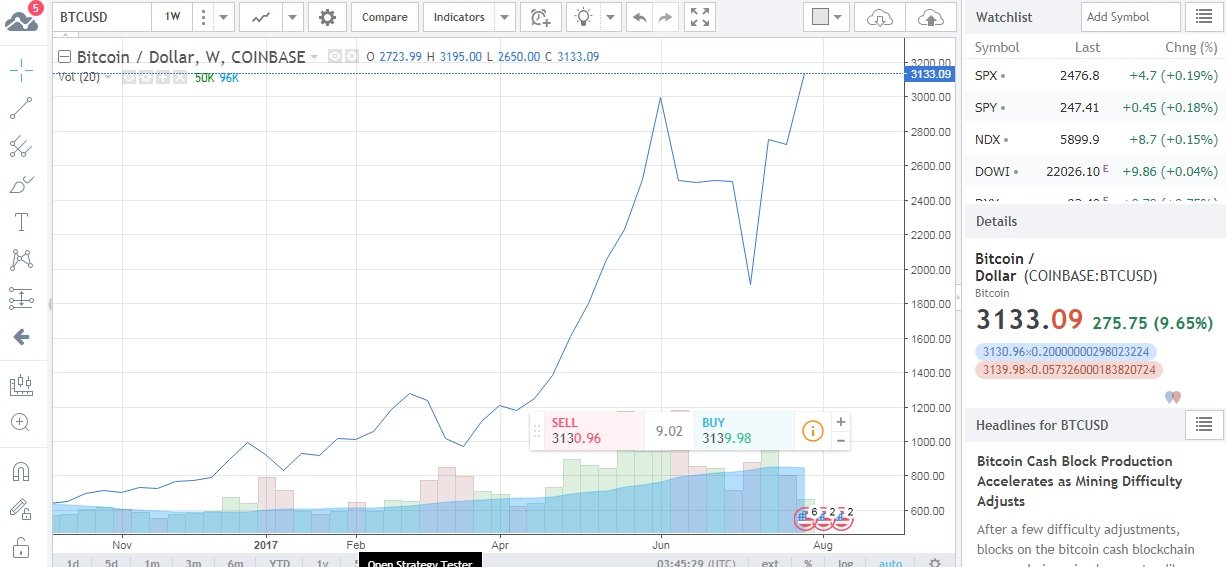Activate the zoom in magnifier tool
This screenshot has height=567, width=1227.
21,422
